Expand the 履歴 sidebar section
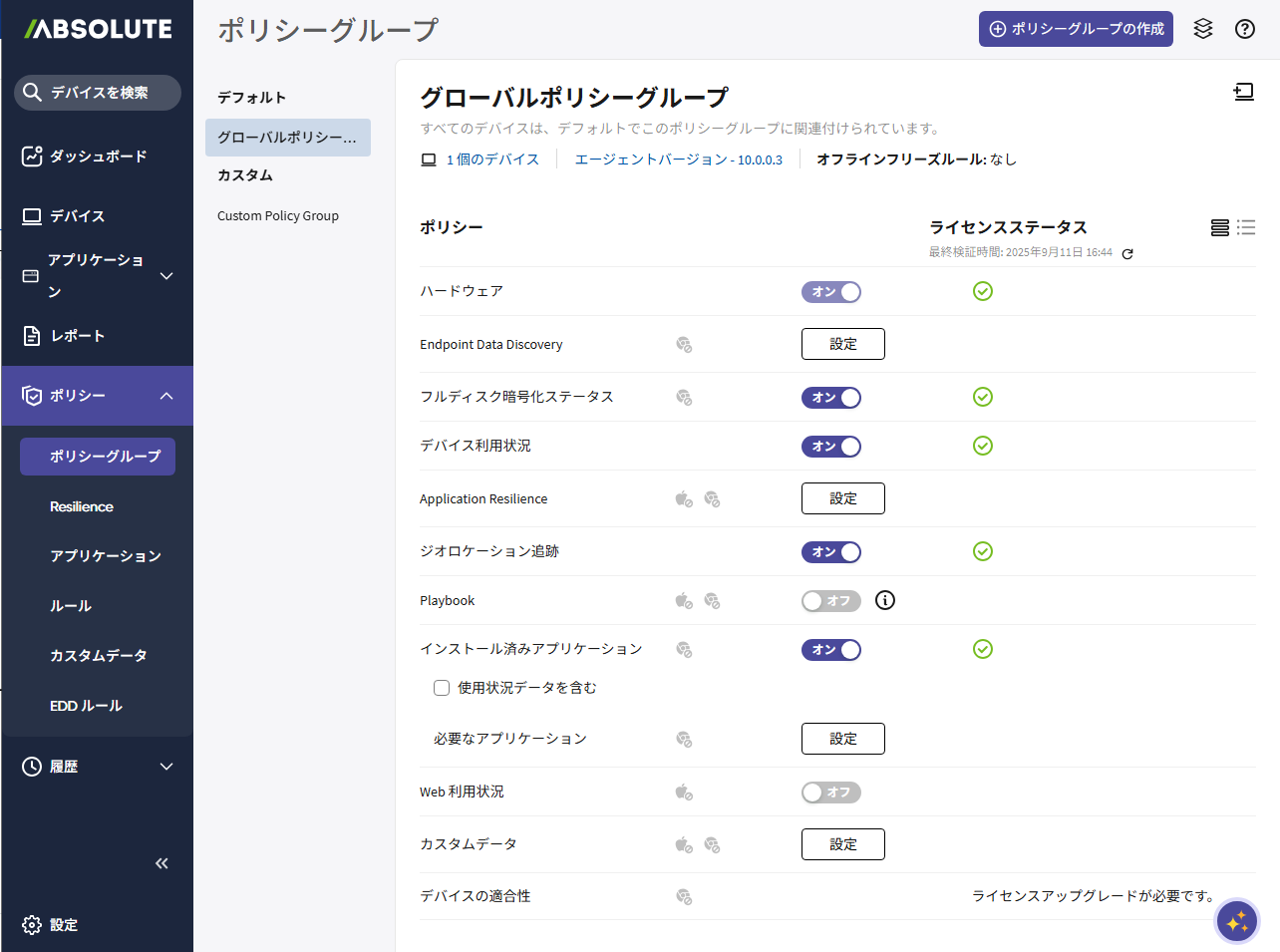This screenshot has height=952, width=1280. tap(98, 767)
